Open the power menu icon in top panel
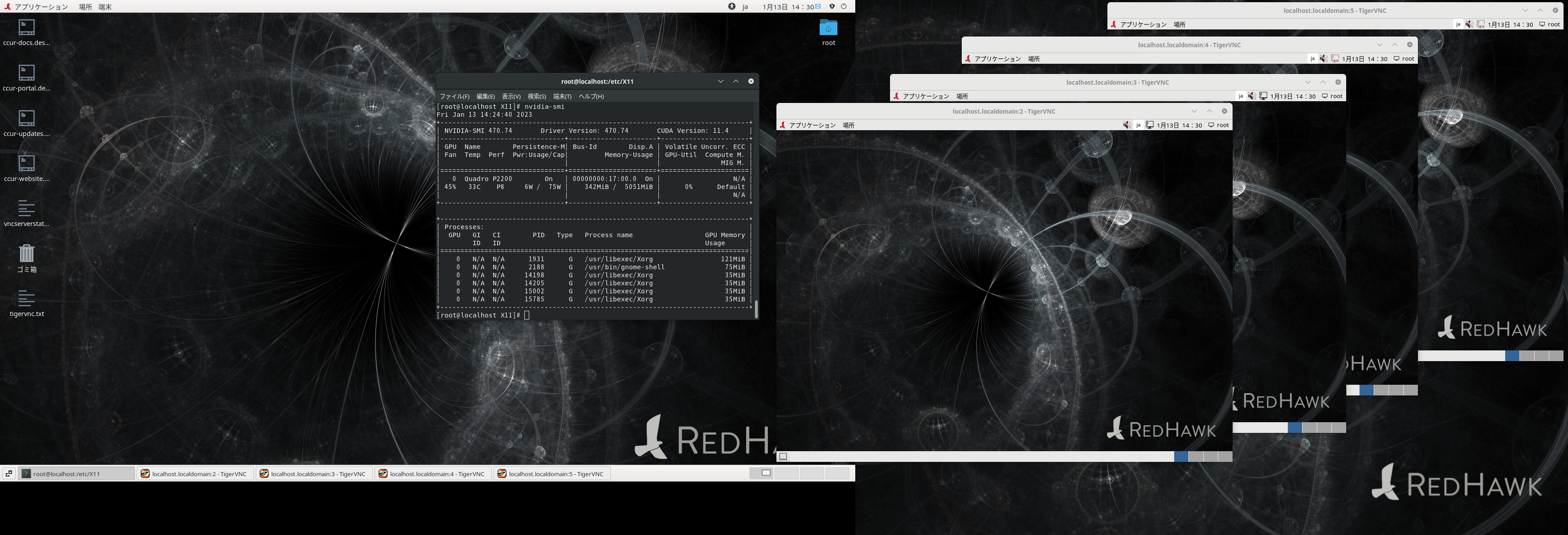The width and height of the screenshot is (1568, 535). [x=844, y=7]
